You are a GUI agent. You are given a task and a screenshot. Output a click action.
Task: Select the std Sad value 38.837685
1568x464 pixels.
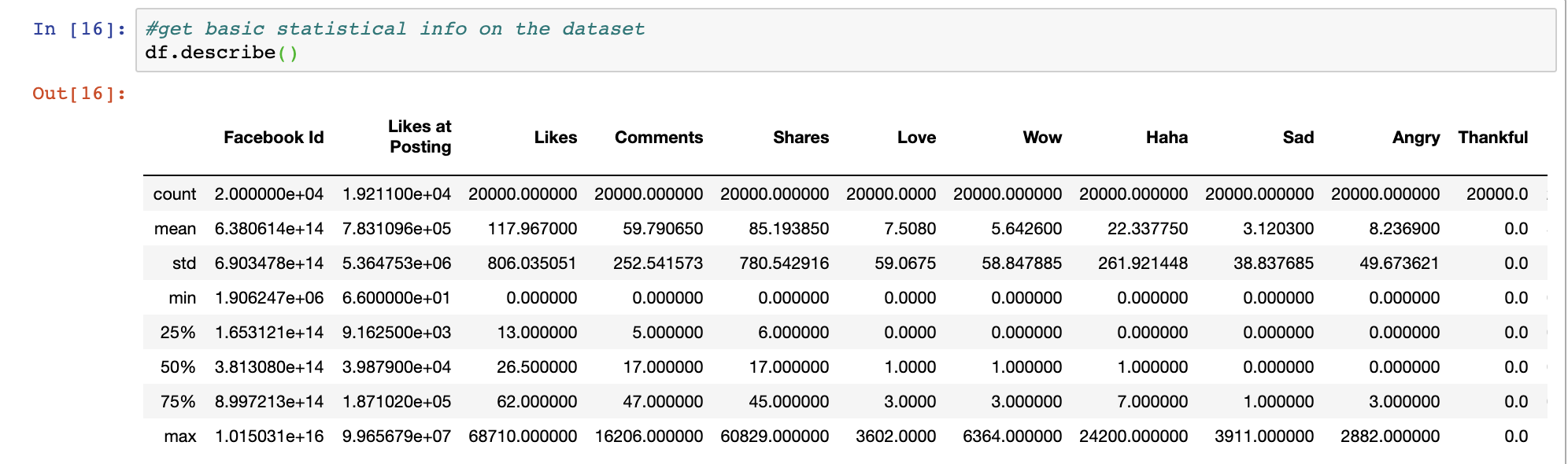[1273, 263]
